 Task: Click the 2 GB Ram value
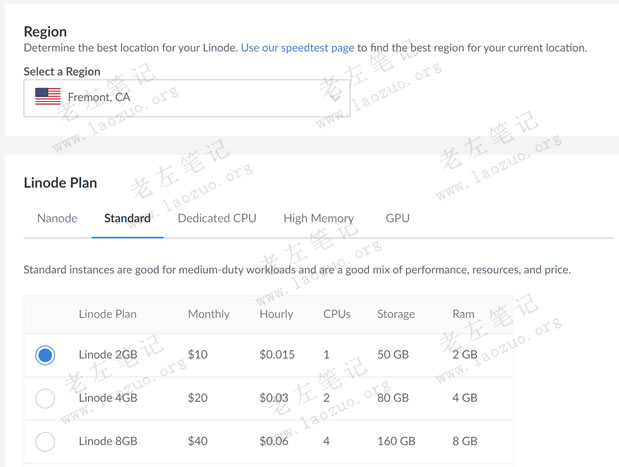click(x=465, y=354)
